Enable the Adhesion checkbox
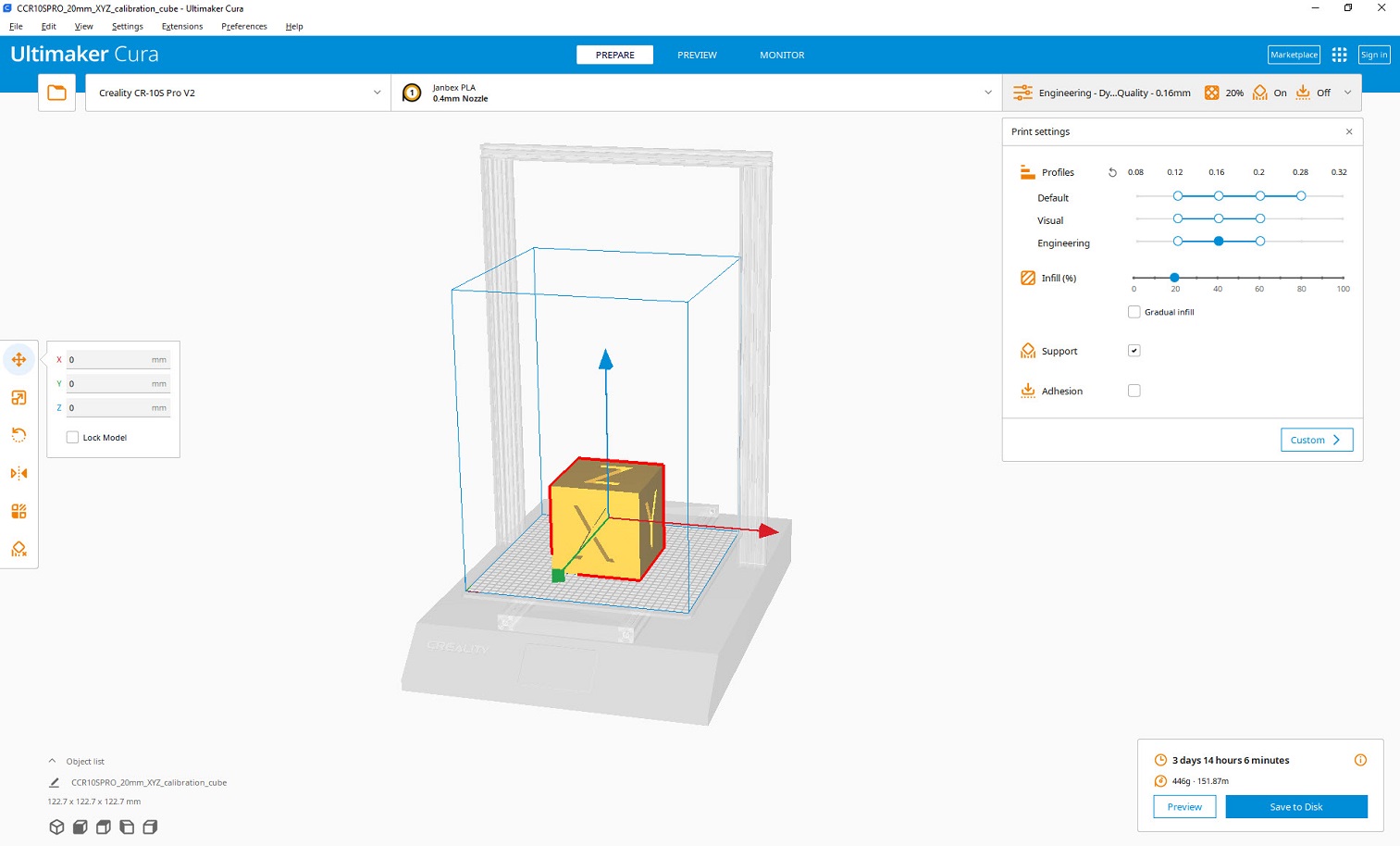Screen dimensions: 1400x846 1134,391
